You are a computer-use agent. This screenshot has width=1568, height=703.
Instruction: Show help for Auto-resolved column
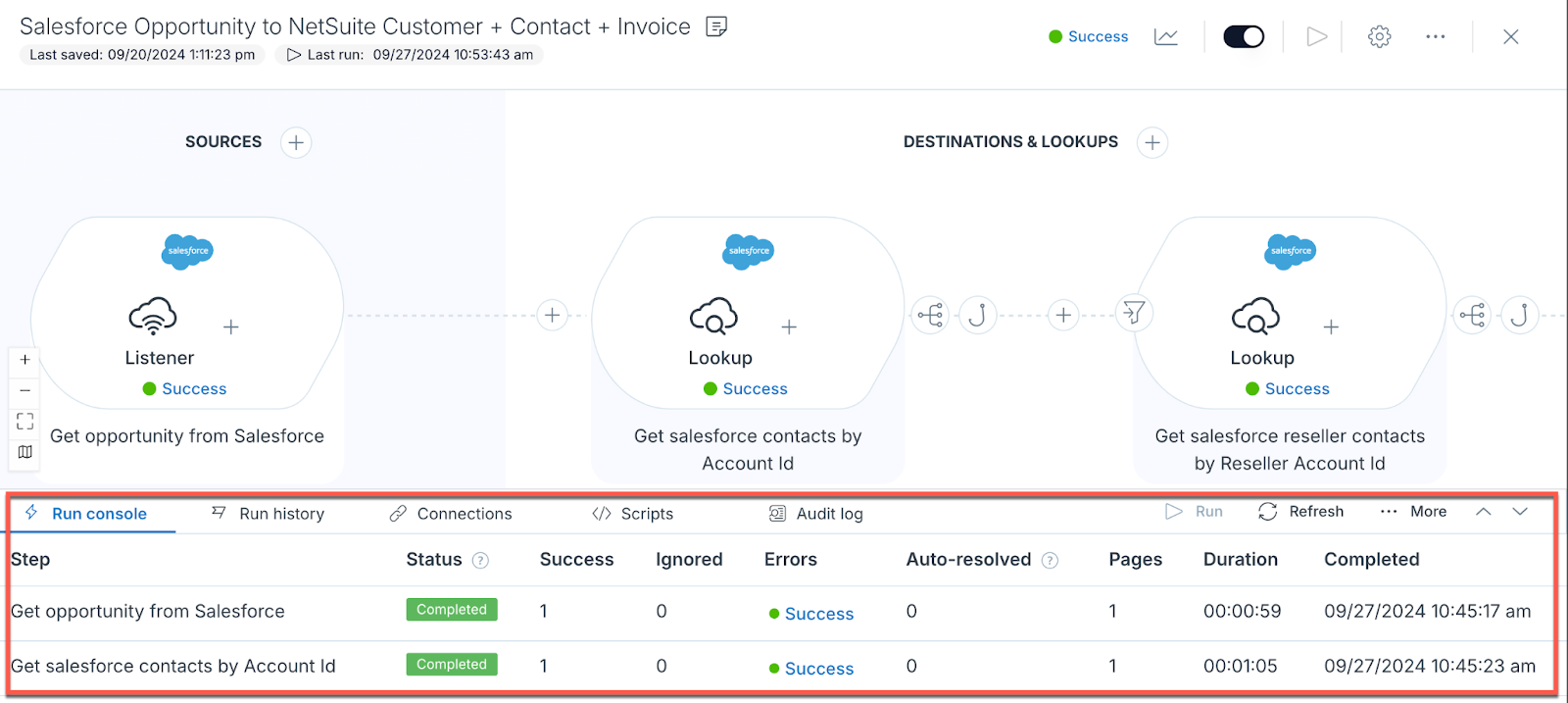pyautogui.click(x=1050, y=561)
